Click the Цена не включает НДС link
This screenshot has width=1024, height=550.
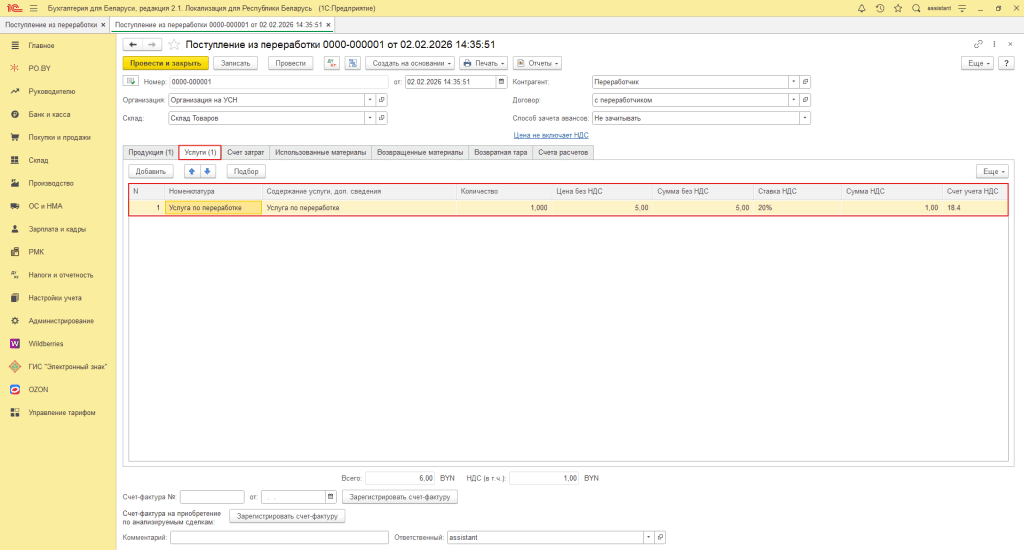click(x=550, y=134)
